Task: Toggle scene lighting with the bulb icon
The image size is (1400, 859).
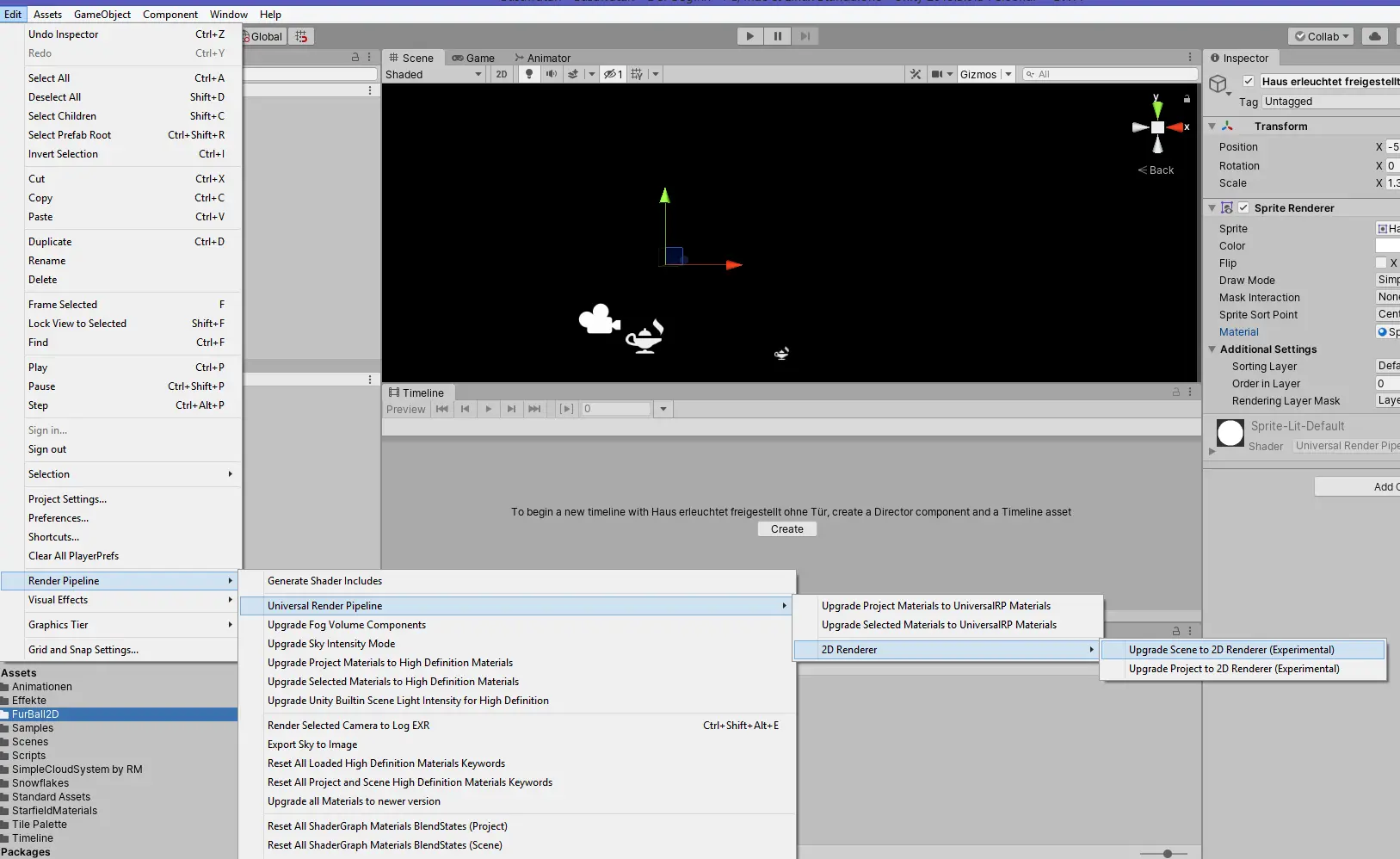Action: click(529, 74)
